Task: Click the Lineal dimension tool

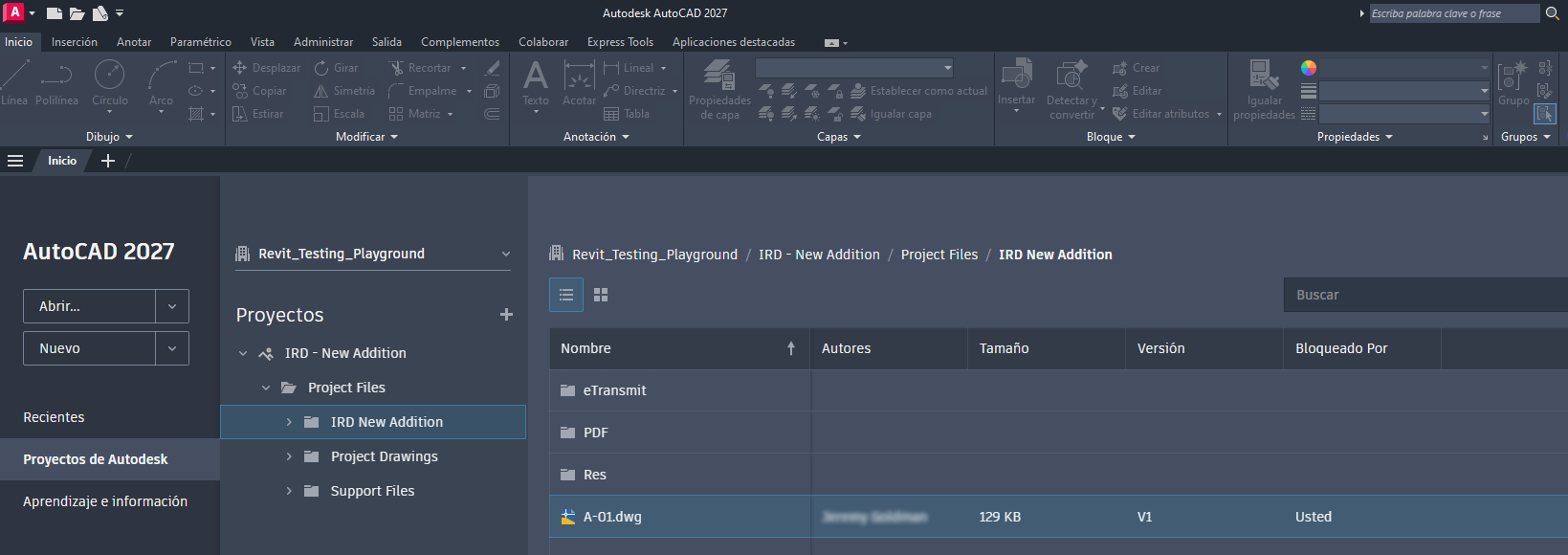Action: (629, 68)
